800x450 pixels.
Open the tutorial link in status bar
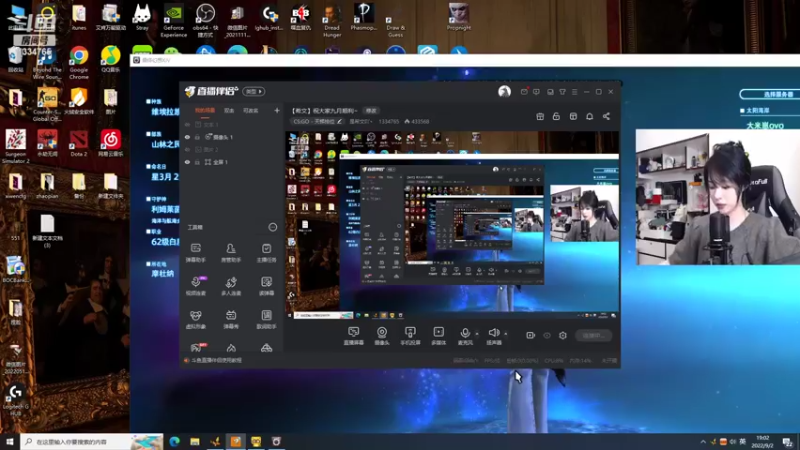click(x=216, y=360)
